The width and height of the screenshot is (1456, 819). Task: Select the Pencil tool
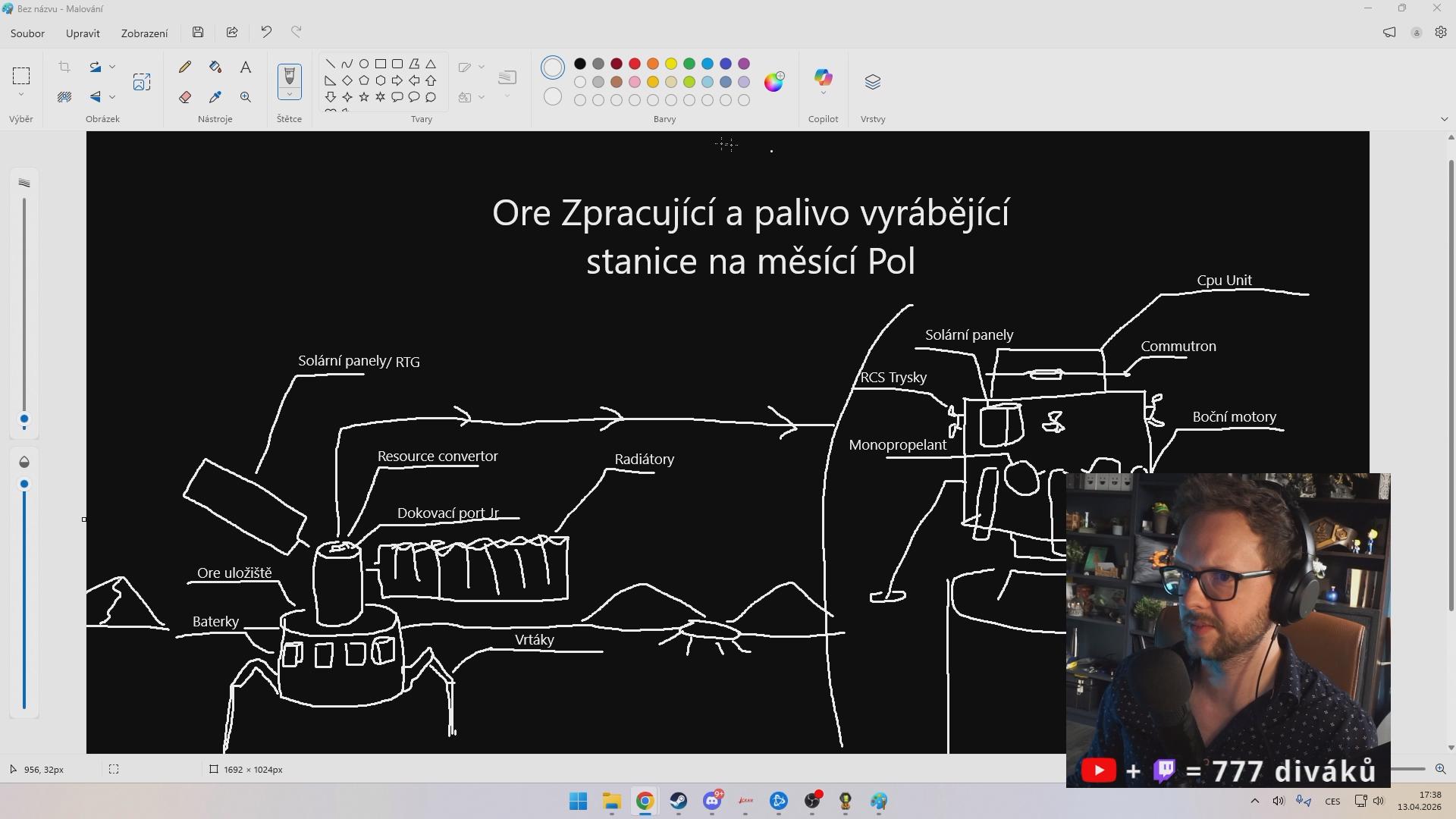[x=185, y=67]
